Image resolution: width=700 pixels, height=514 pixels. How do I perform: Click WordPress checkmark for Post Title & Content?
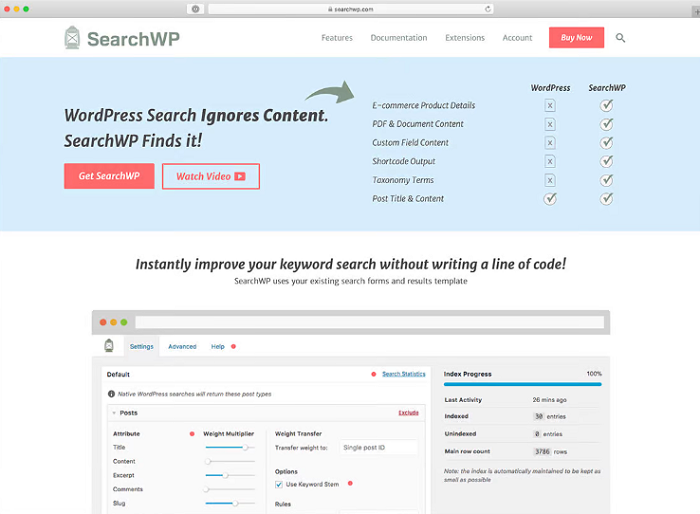click(550, 198)
